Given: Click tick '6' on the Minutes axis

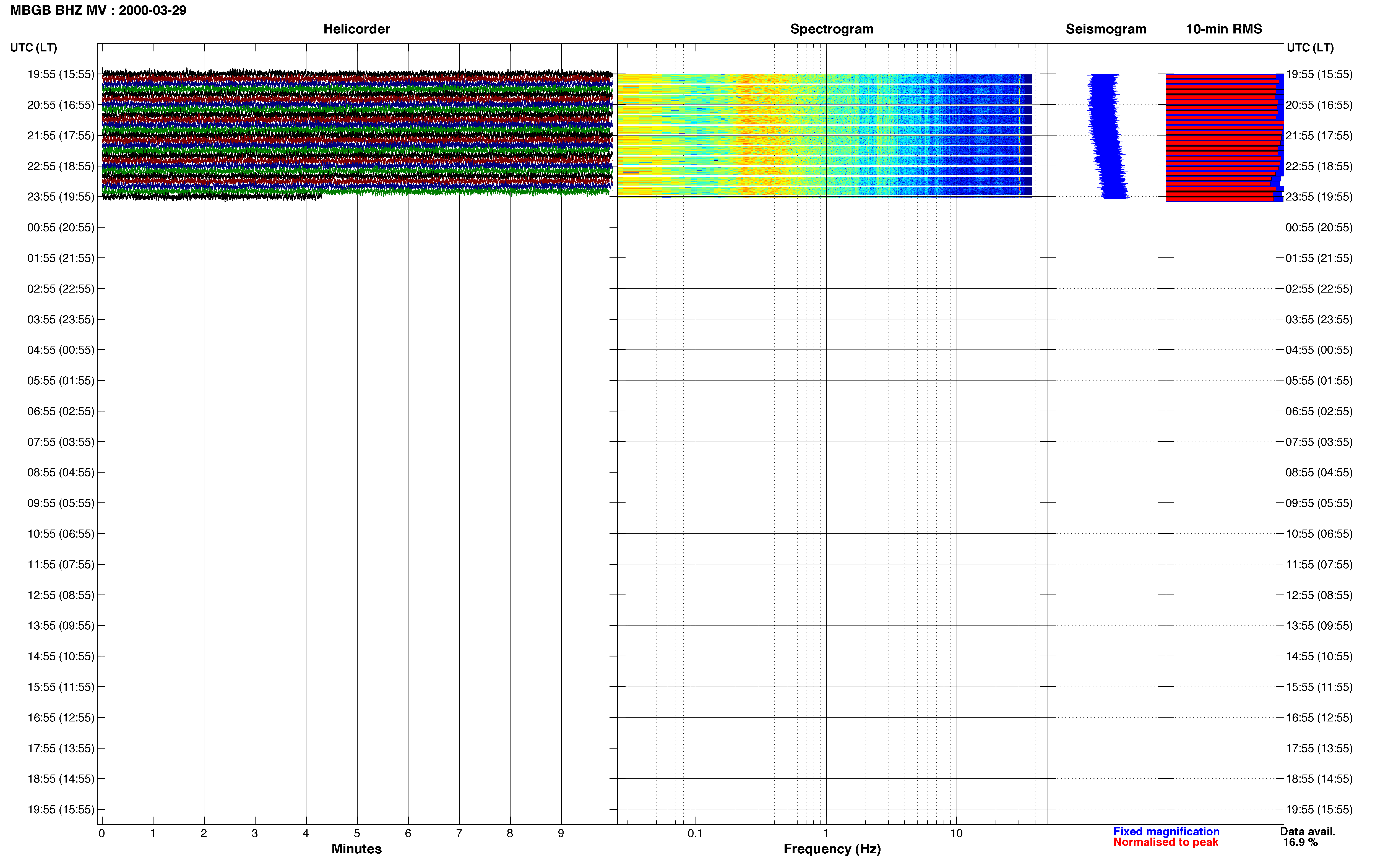Looking at the screenshot, I should (x=408, y=833).
